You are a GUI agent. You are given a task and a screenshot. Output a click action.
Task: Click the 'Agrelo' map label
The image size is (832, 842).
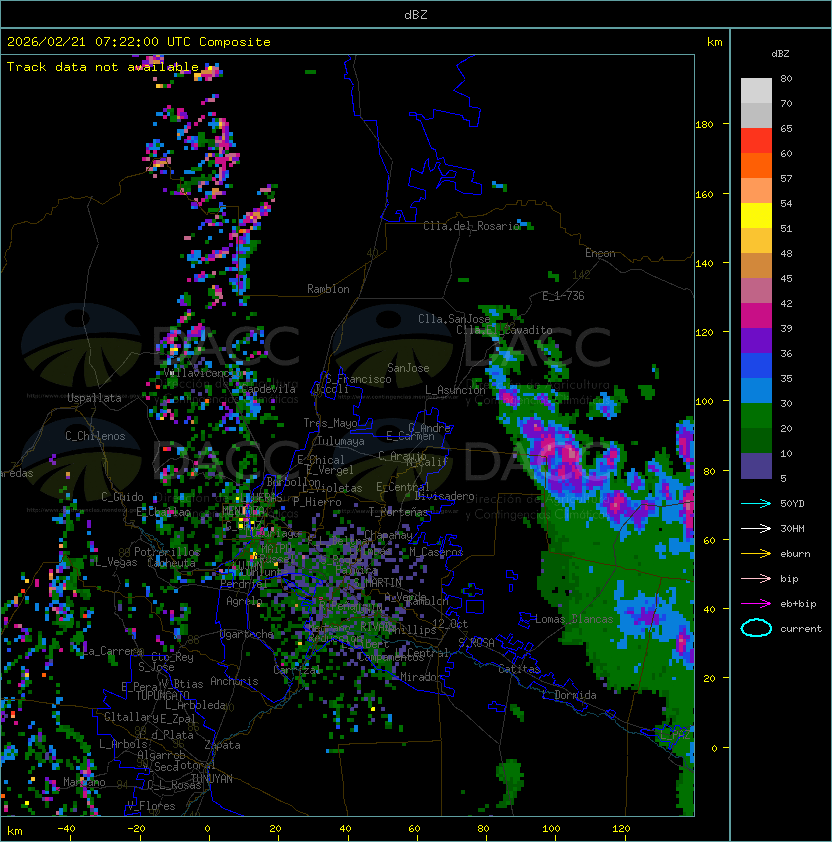[x=244, y=601]
